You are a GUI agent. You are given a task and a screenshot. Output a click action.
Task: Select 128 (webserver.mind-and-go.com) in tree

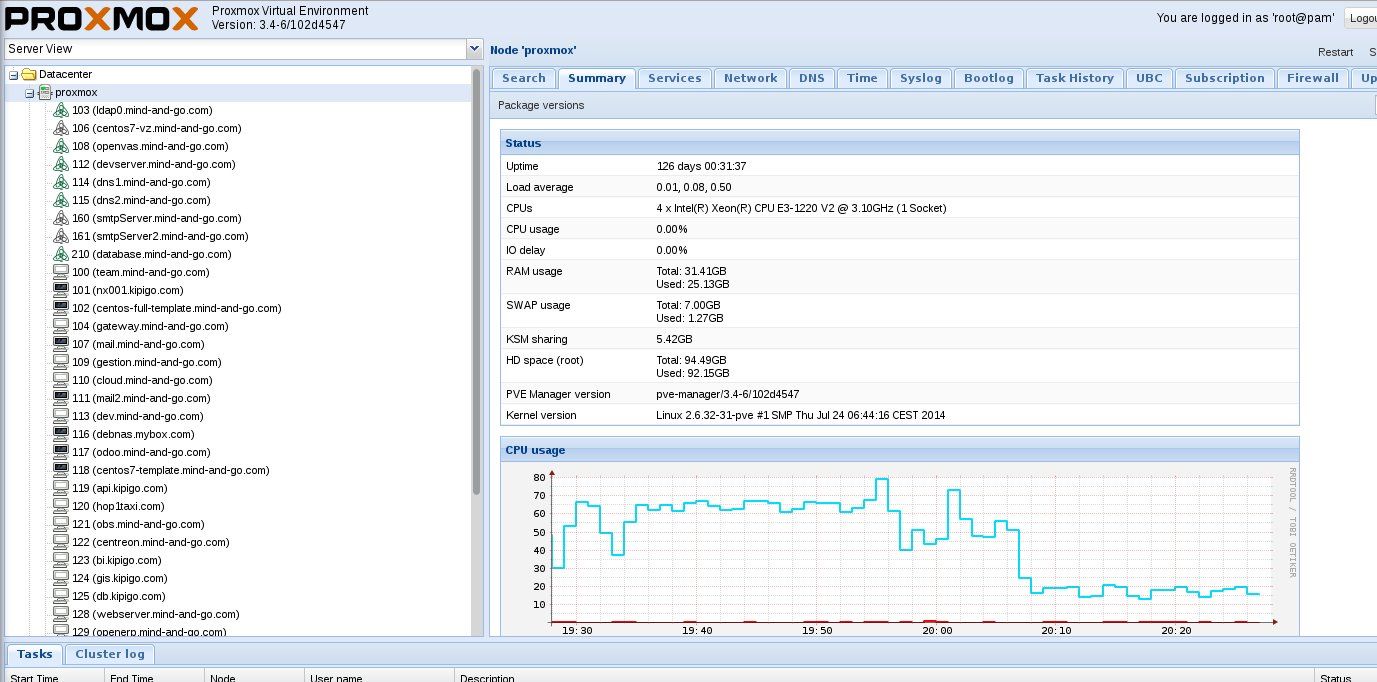click(156, 614)
